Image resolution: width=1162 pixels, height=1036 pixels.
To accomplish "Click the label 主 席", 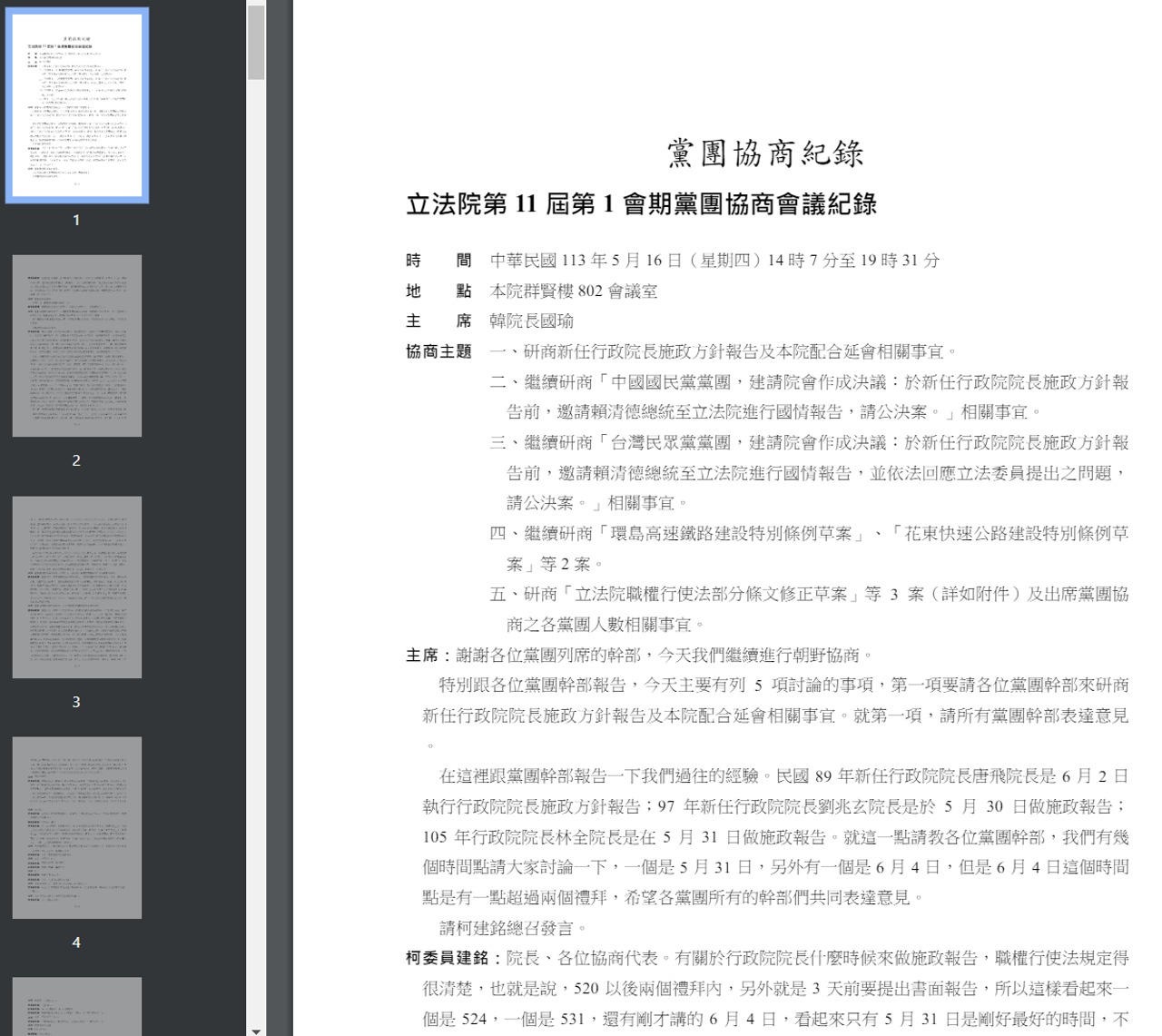I will (438, 321).
